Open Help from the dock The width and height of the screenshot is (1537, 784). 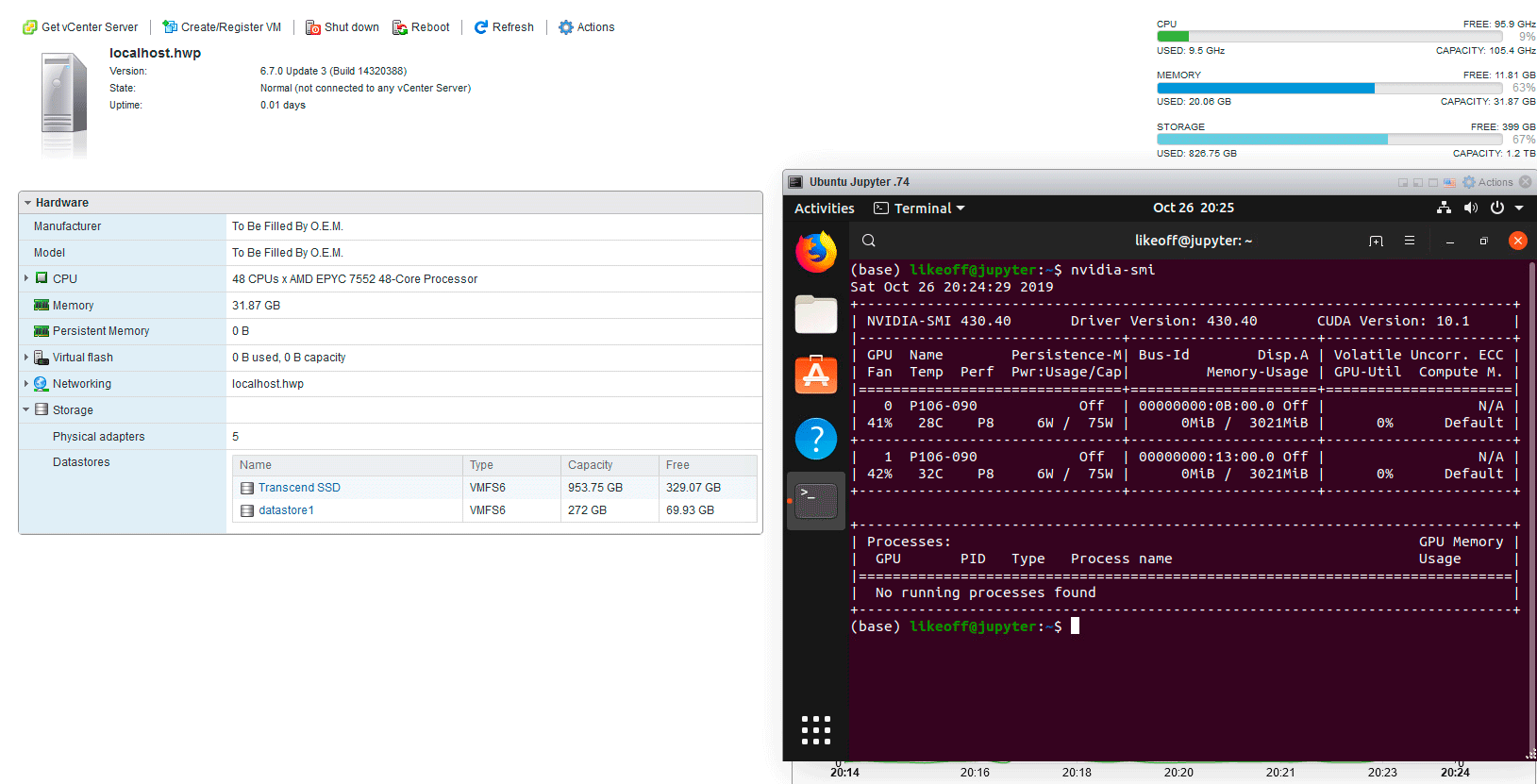coord(816,439)
